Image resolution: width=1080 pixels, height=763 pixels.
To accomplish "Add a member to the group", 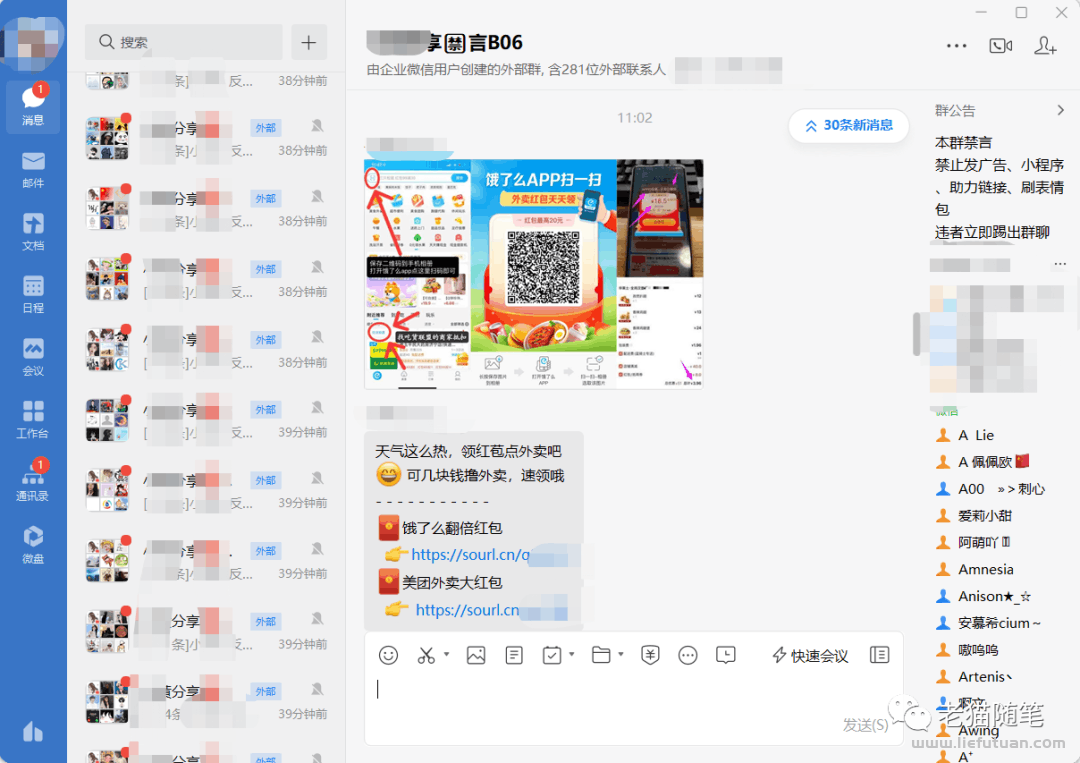I will (1045, 45).
